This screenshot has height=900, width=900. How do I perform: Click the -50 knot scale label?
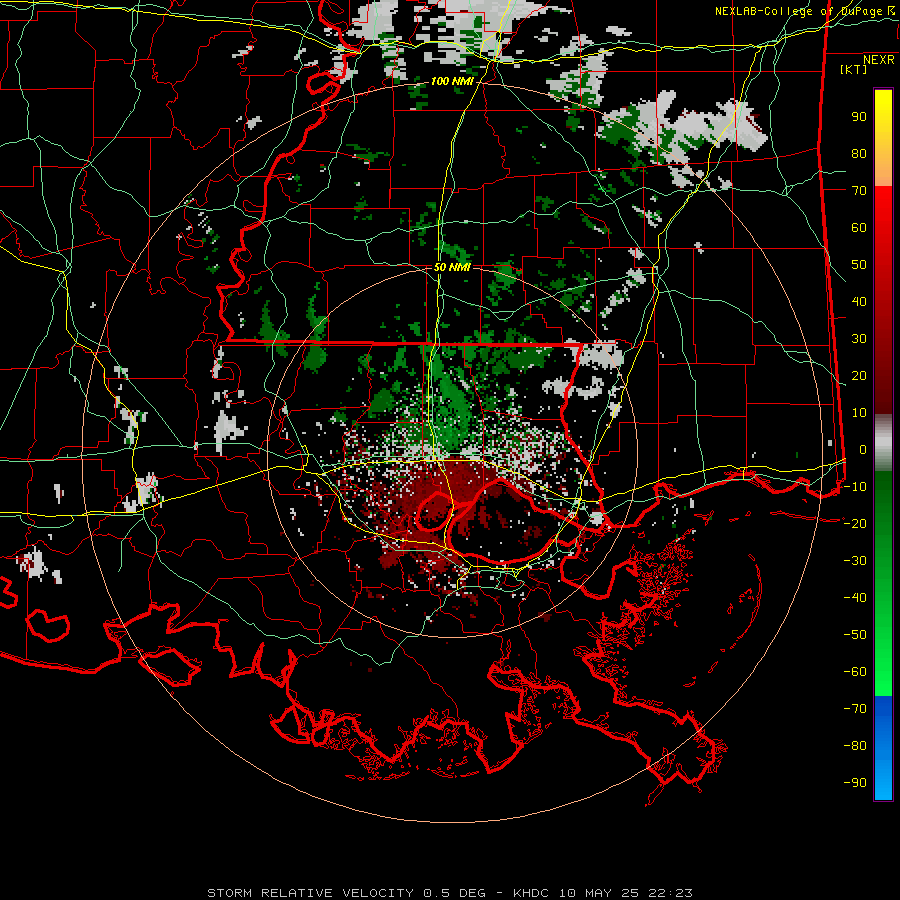tap(855, 634)
